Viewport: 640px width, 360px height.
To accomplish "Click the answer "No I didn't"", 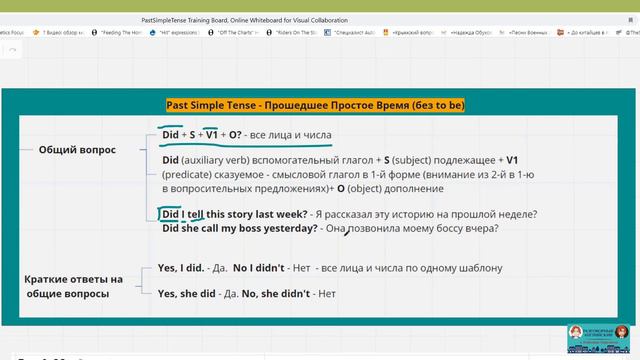I will tap(258, 268).
